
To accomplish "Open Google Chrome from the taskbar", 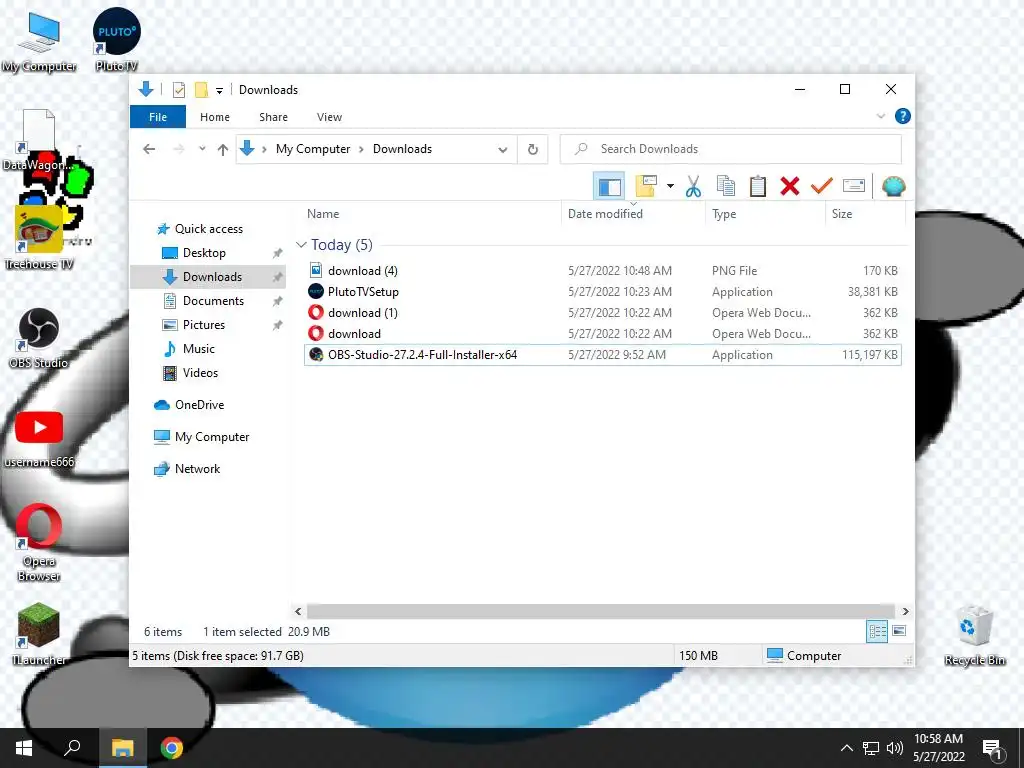I will (172, 748).
